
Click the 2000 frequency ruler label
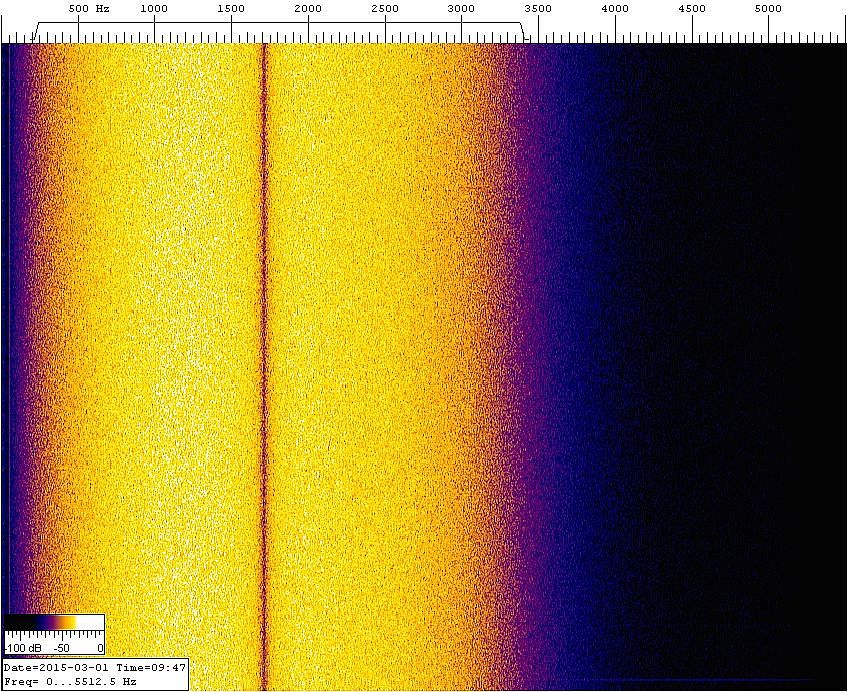point(308,9)
